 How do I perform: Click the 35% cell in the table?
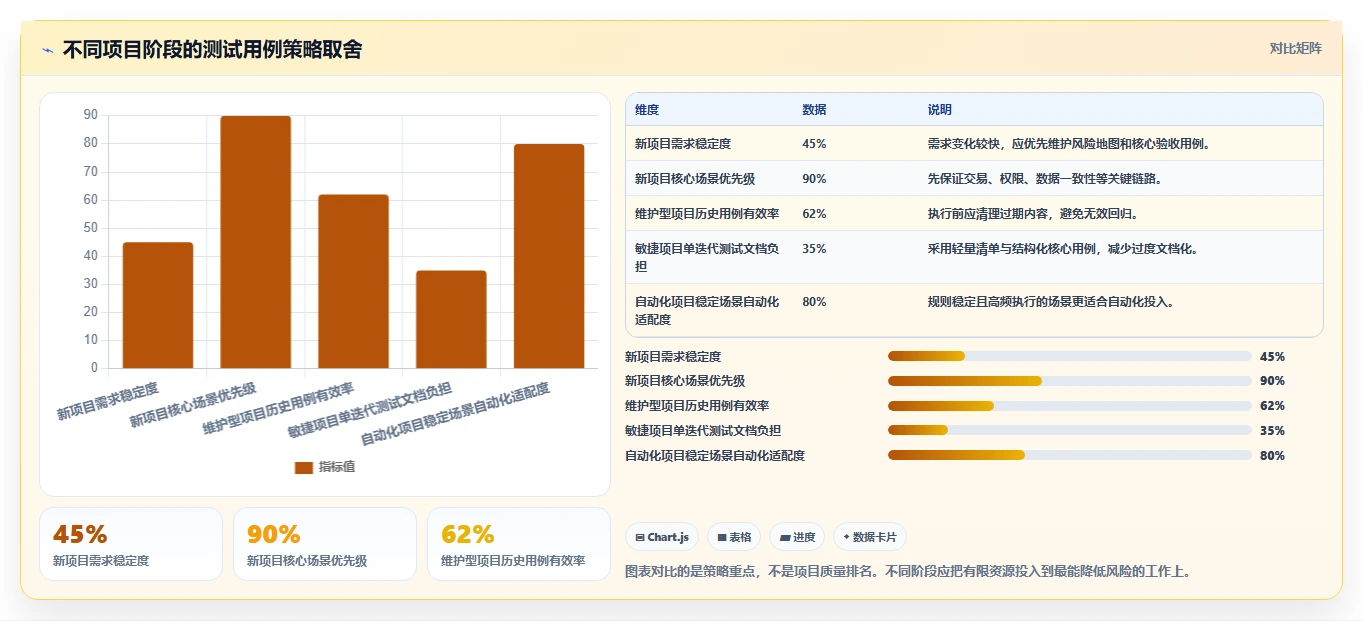(814, 249)
